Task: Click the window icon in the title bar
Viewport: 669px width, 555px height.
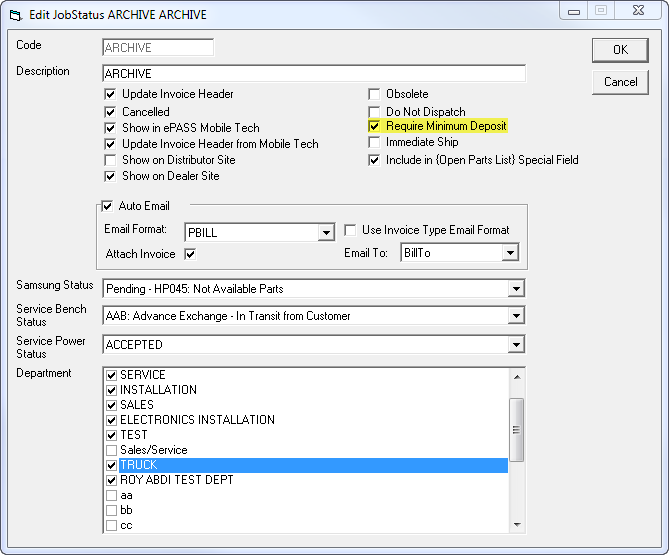Action: click(x=15, y=15)
